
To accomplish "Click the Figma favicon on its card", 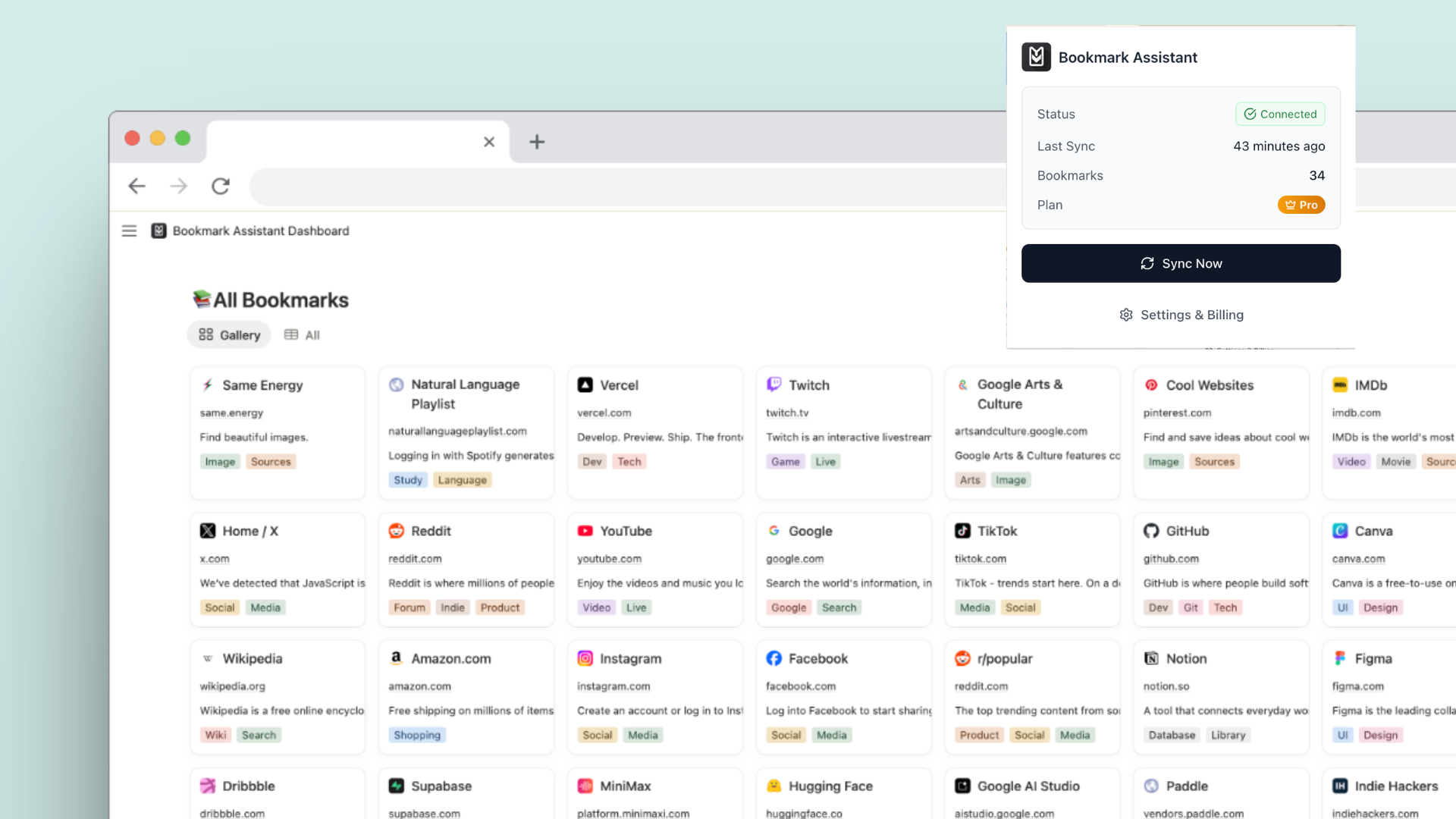I will [1339, 658].
